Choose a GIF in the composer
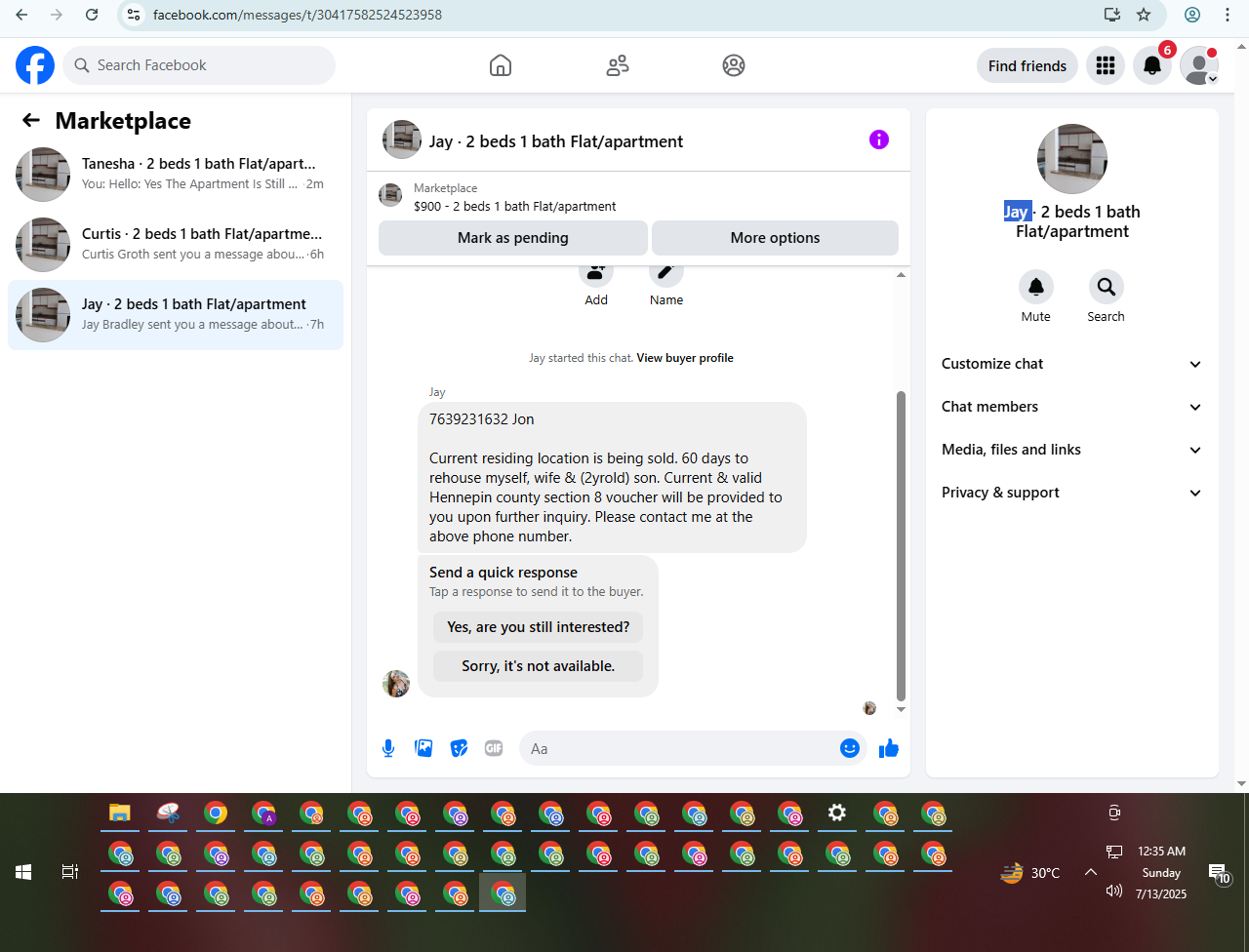1249x952 pixels. coord(494,748)
